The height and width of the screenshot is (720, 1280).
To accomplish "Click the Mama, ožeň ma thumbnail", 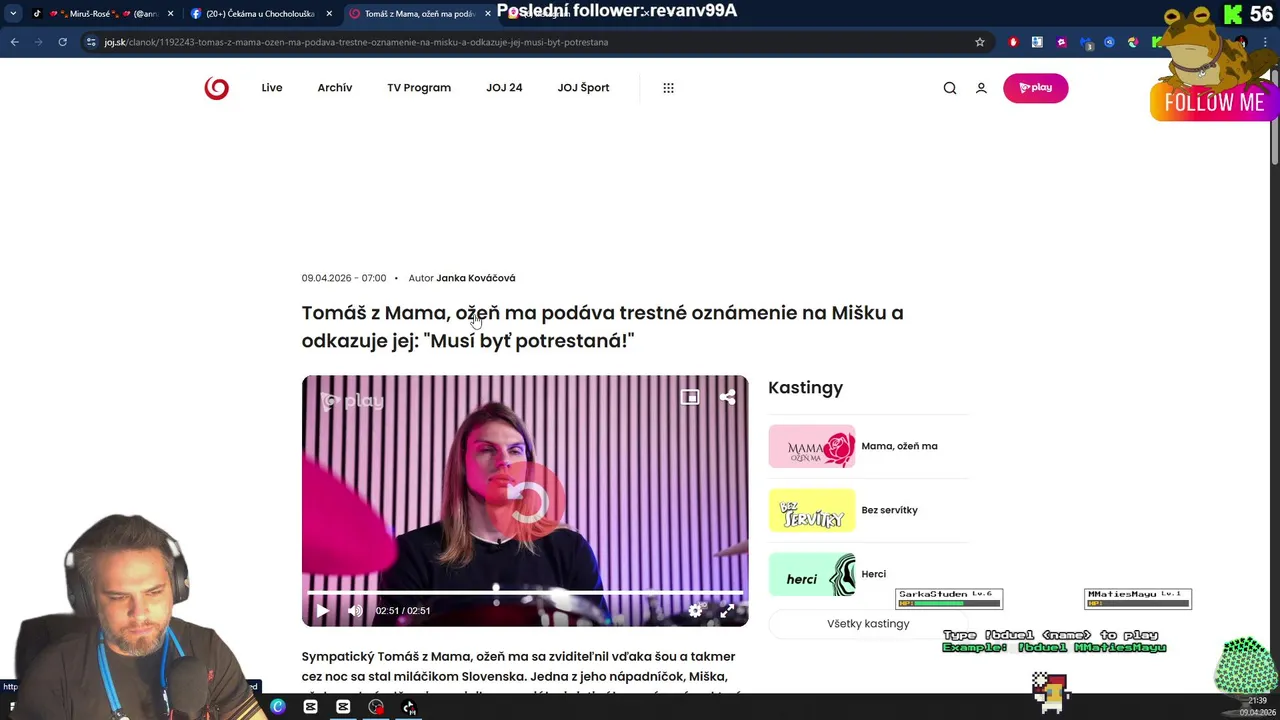I will click(x=812, y=446).
